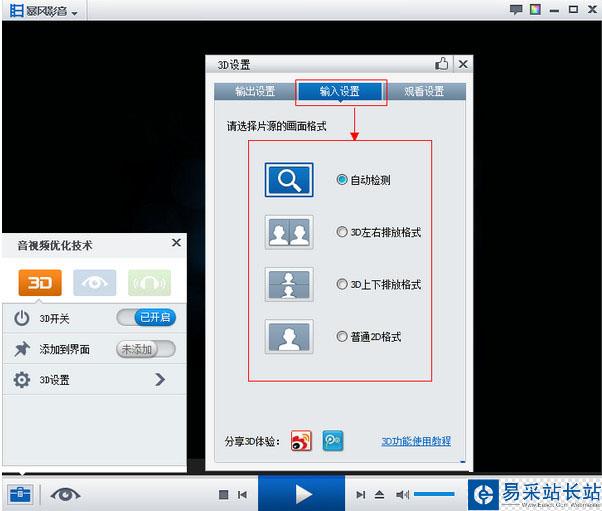Share 3D experience to Weibo
This screenshot has height=511, width=602.
(x=301, y=441)
